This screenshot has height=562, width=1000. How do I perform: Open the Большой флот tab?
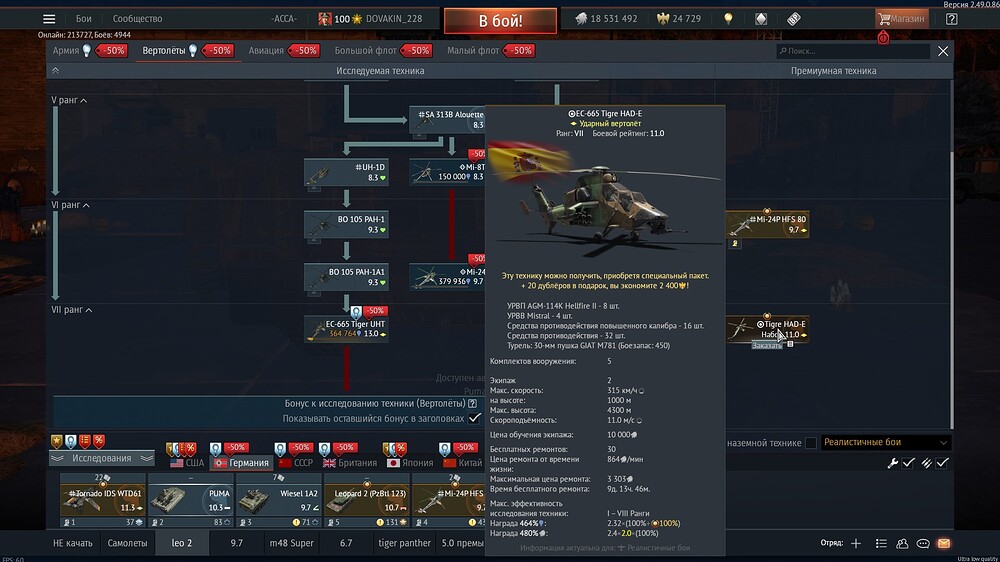tap(368, 50)
